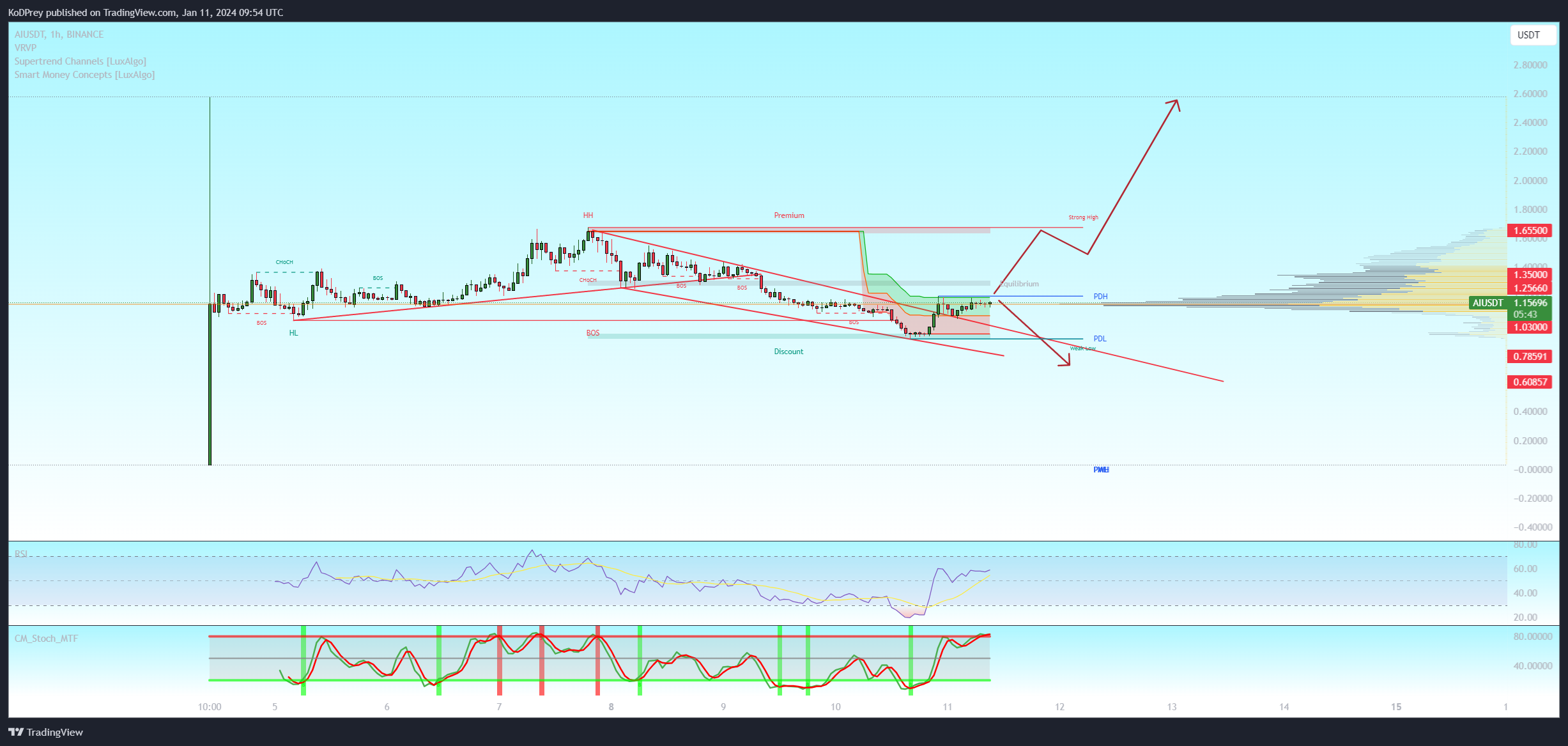Click the PDL level label
1568x746 pixels.
coord(1100,339)
